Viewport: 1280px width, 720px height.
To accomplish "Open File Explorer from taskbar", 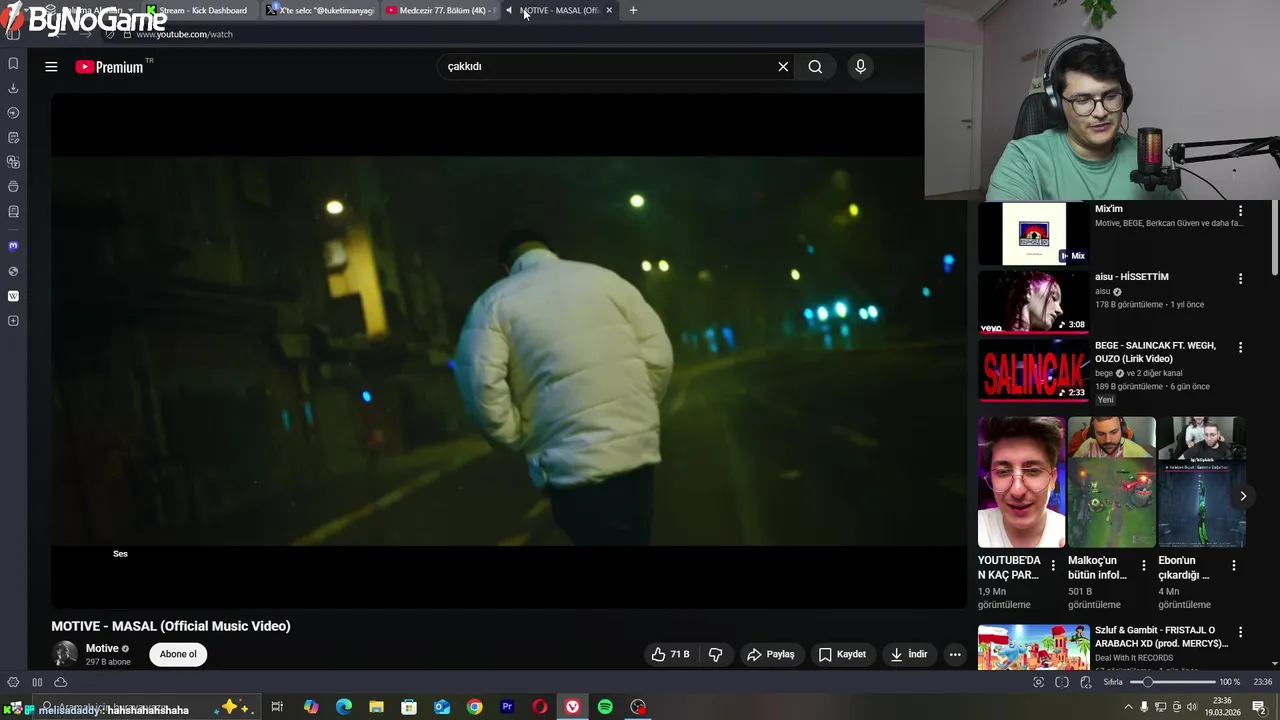I will (376, 707).
